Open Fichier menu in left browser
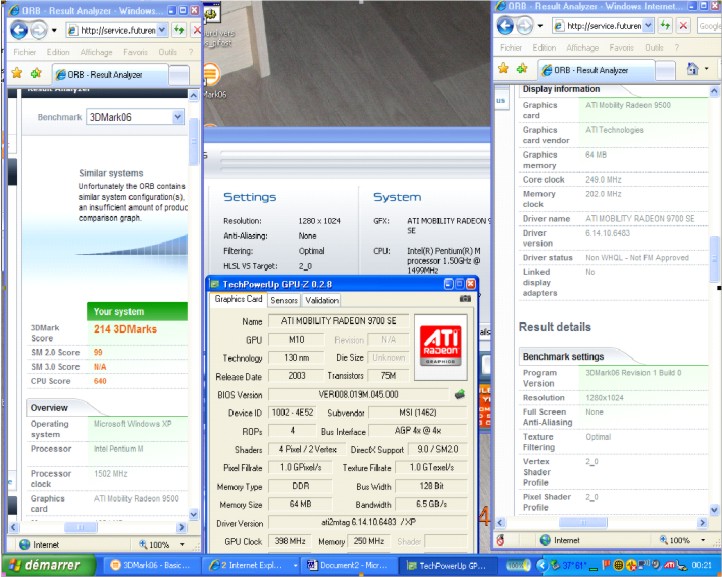Viewport: 722px width, 577px height. click(x=24, y=52)
